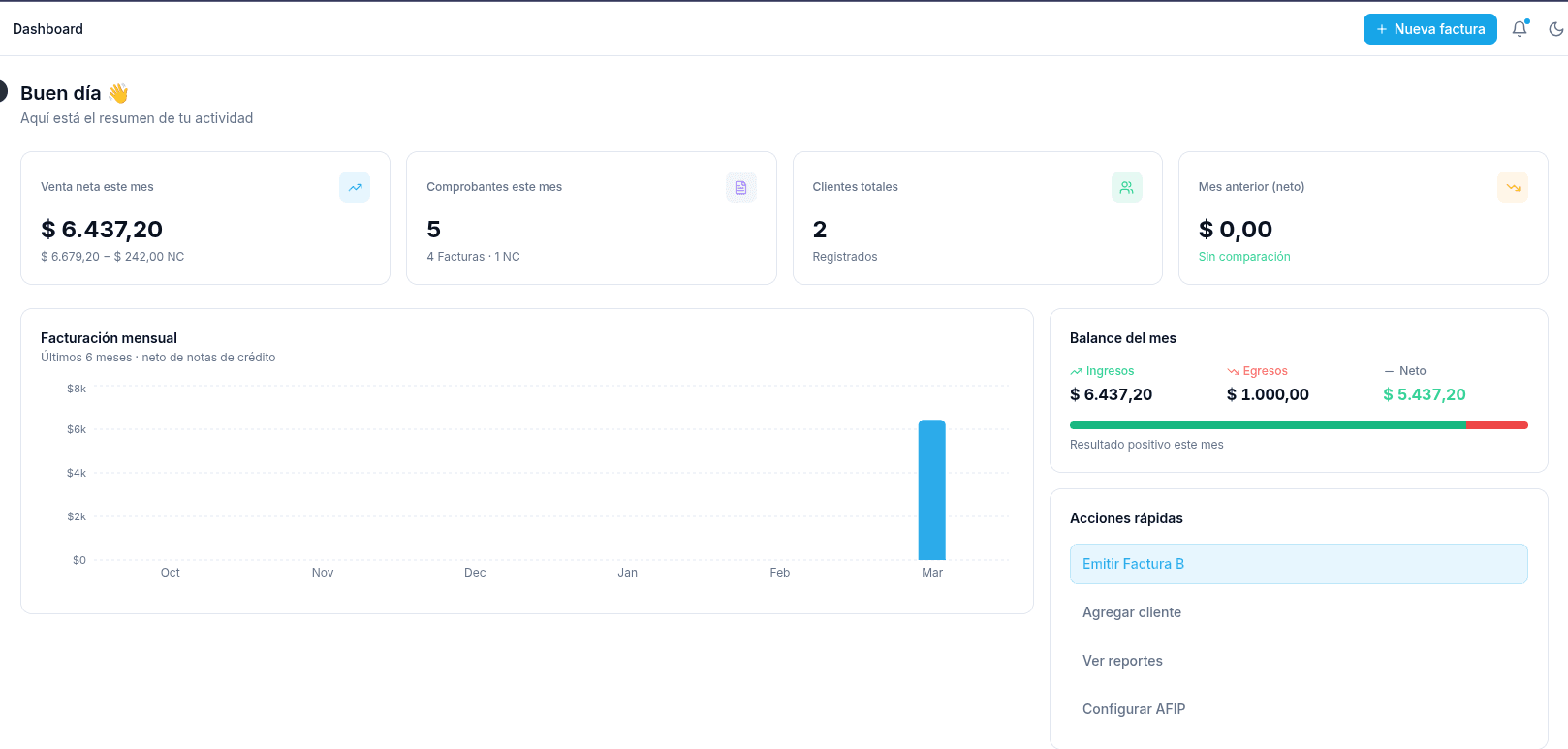Click the Ingresos arrow icon in balance

(1076, 371)
